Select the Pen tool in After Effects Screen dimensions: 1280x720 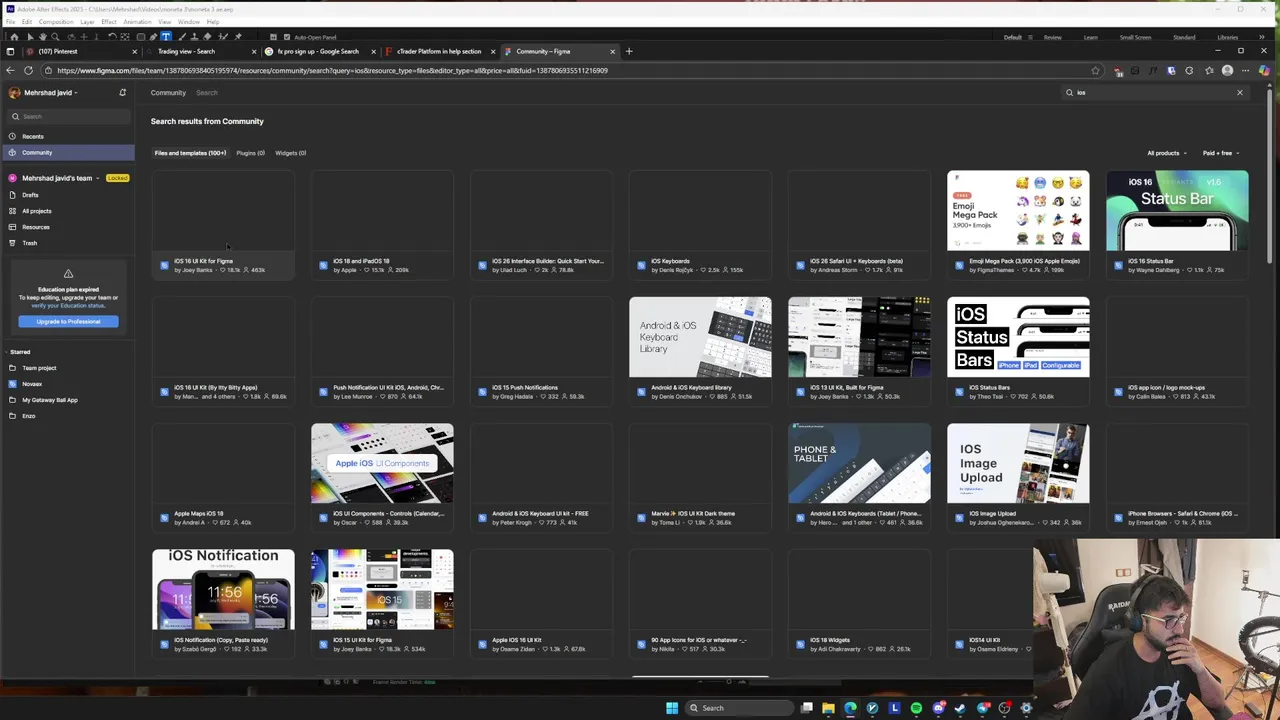[153, 37]
